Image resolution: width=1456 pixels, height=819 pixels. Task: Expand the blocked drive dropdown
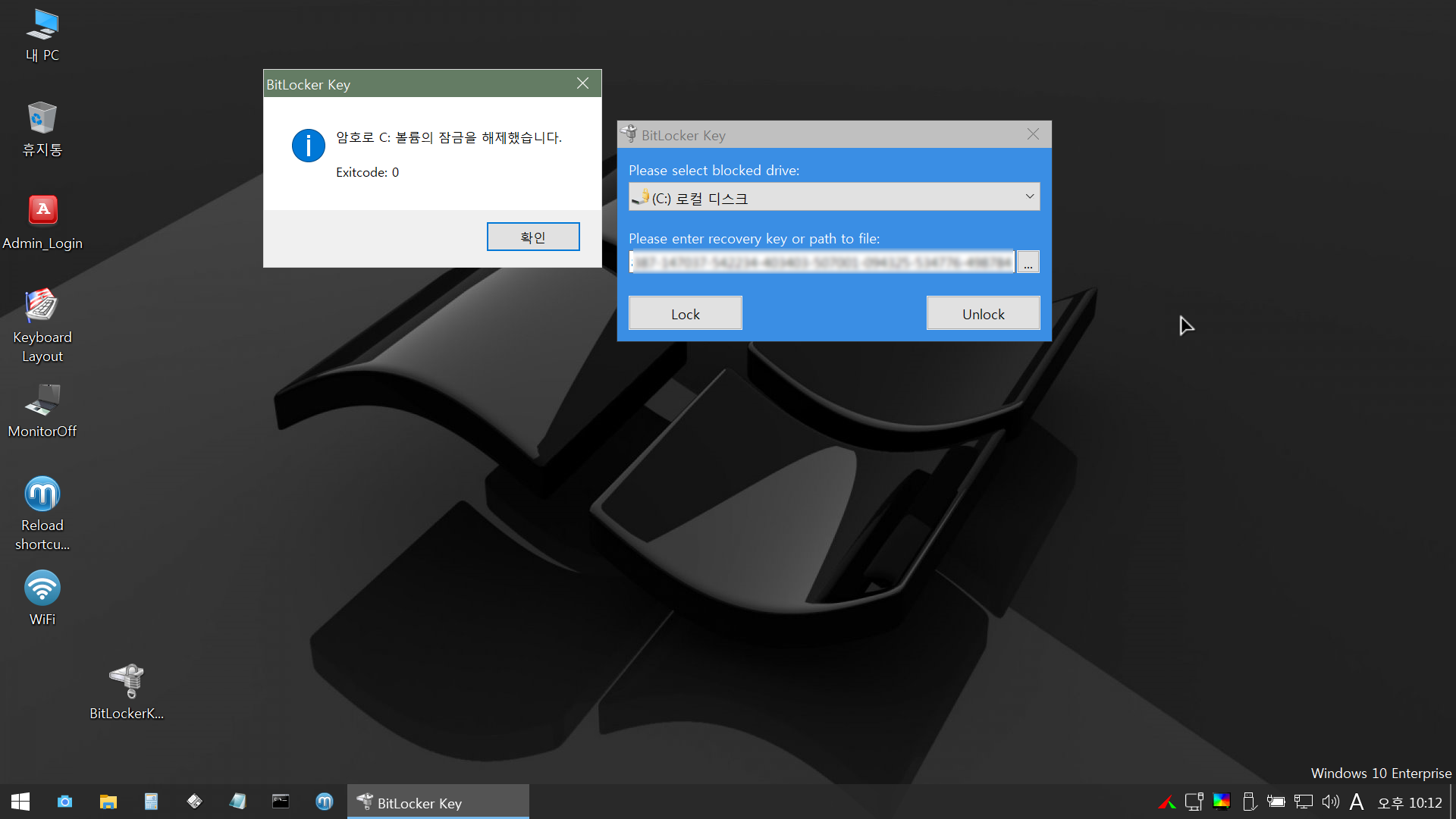pyautogui.click(x=1029, y=197)
